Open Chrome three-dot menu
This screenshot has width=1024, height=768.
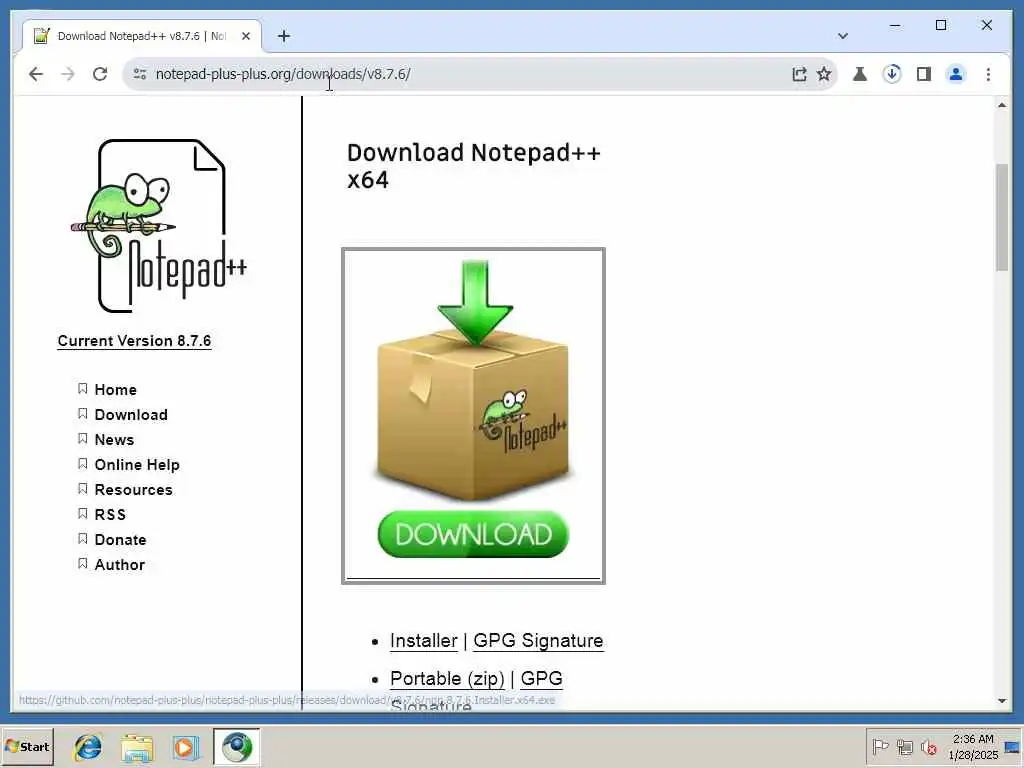click(988, 74)
